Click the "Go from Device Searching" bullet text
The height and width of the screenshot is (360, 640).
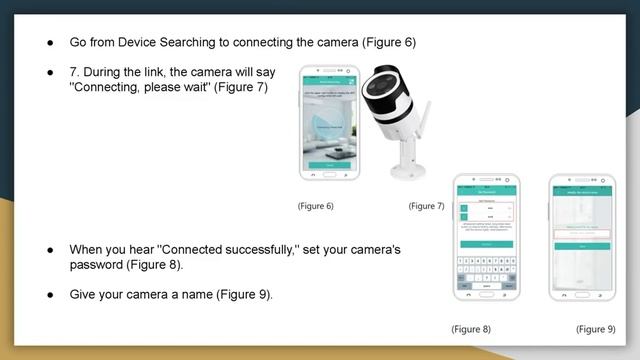pos(243,42)
